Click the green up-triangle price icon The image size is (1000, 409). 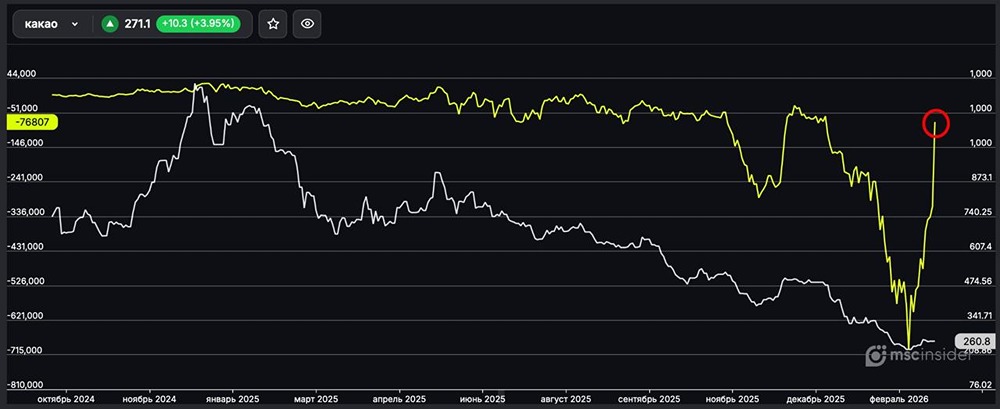109,24
